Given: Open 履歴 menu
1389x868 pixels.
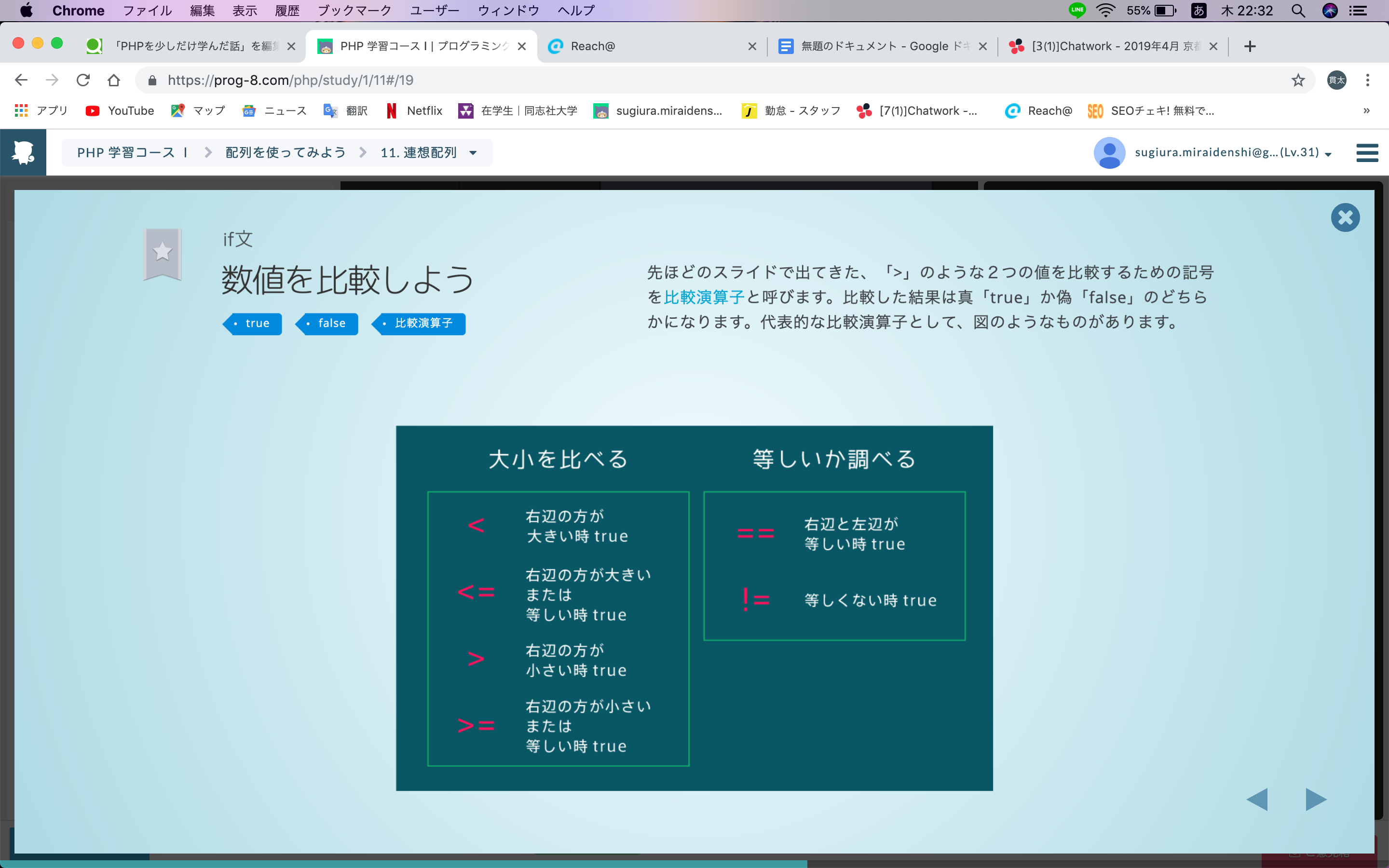Looking at the screenshot, I should [x=287, y=10].
